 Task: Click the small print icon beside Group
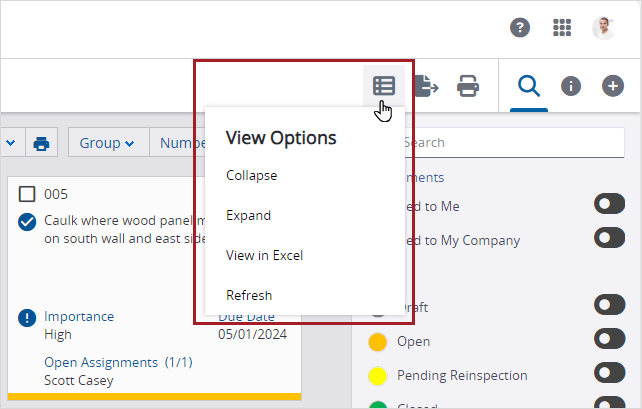[41, 143]
